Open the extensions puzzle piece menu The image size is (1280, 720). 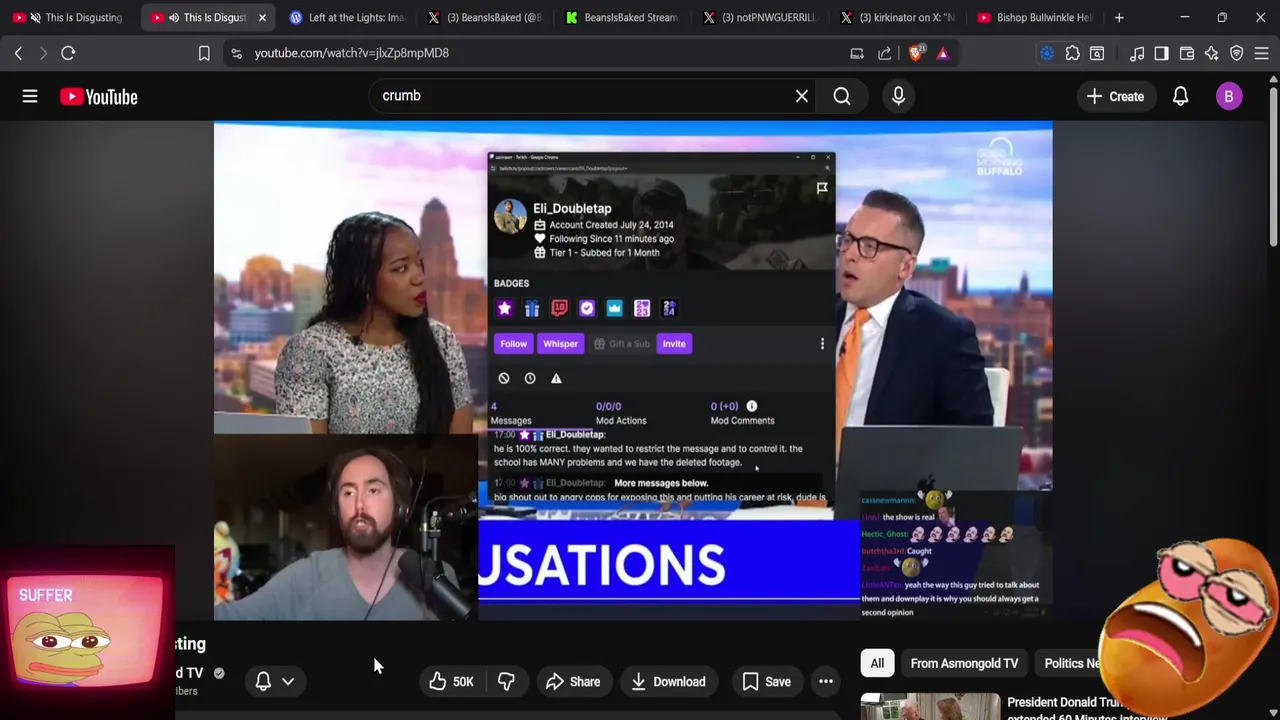pos(1072,53)
